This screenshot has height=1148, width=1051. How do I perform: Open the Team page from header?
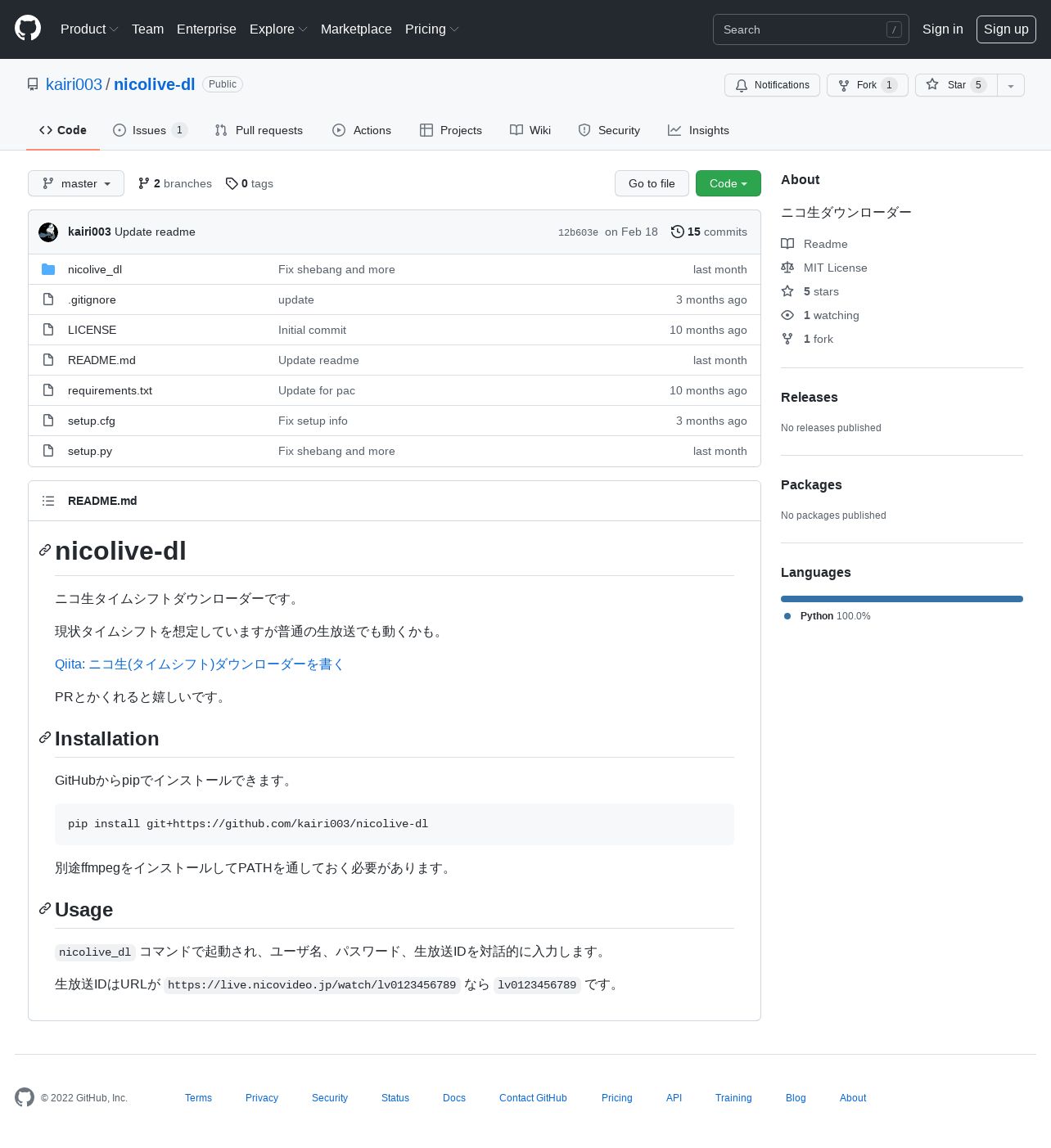148,29
